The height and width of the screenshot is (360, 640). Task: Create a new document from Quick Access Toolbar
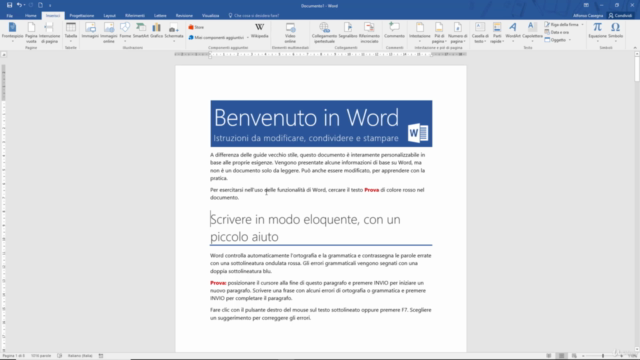click(40, 5)
